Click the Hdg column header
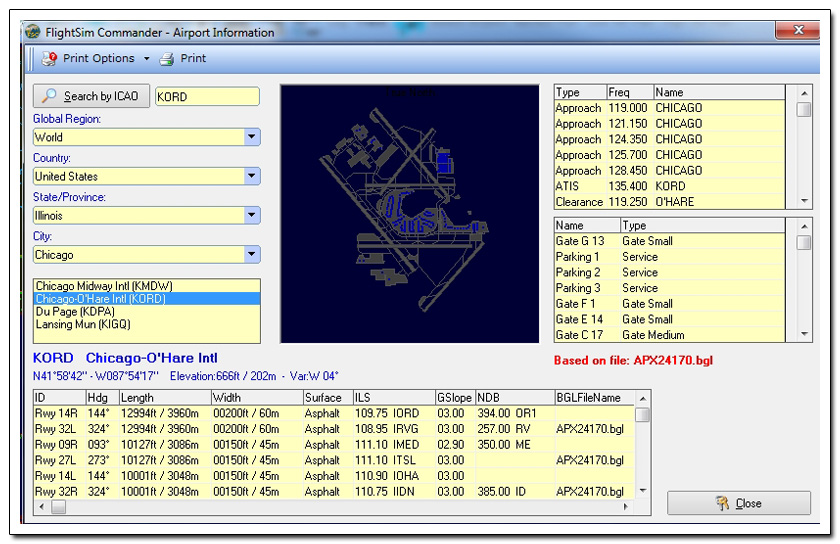840x544 pixels. (102, 398)
